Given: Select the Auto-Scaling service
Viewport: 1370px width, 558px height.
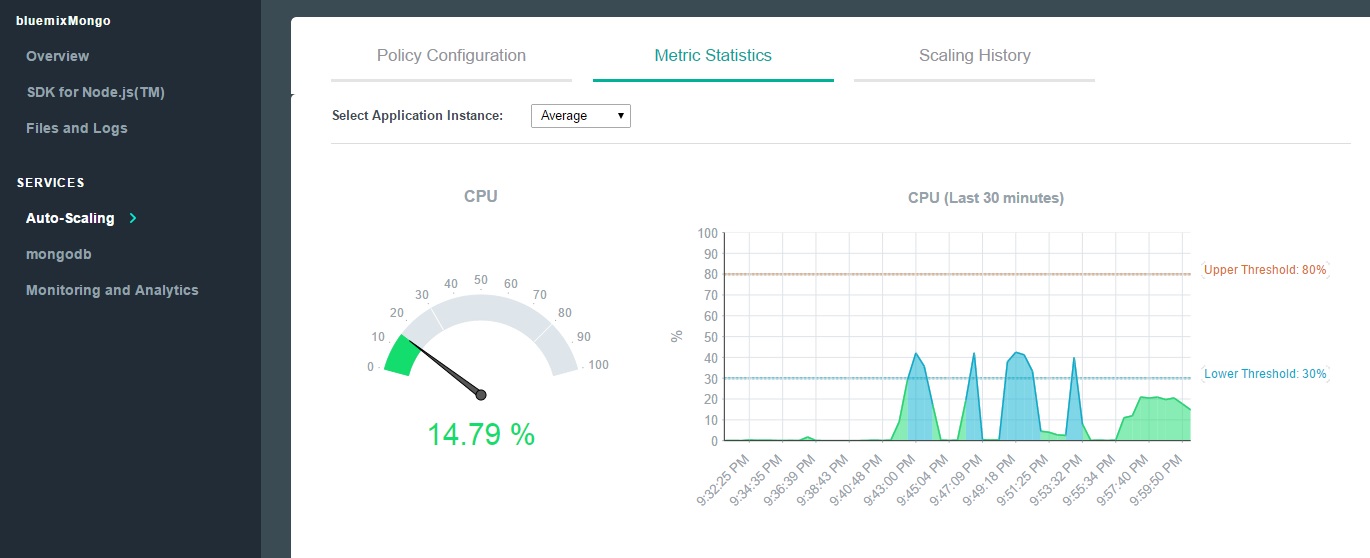Looking at the screenshot, I should (x=70, y=218).
